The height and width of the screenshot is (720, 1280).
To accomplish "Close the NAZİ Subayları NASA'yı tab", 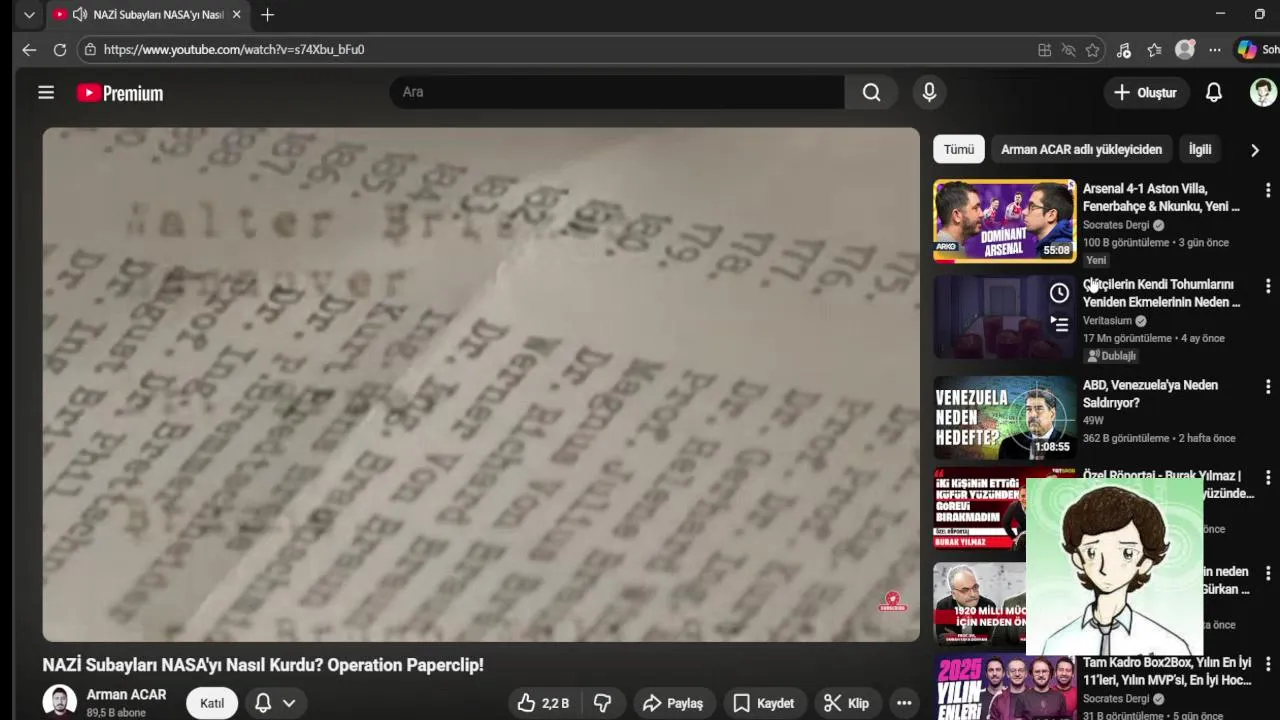I will pyautogui.click(x=237, y=15).
